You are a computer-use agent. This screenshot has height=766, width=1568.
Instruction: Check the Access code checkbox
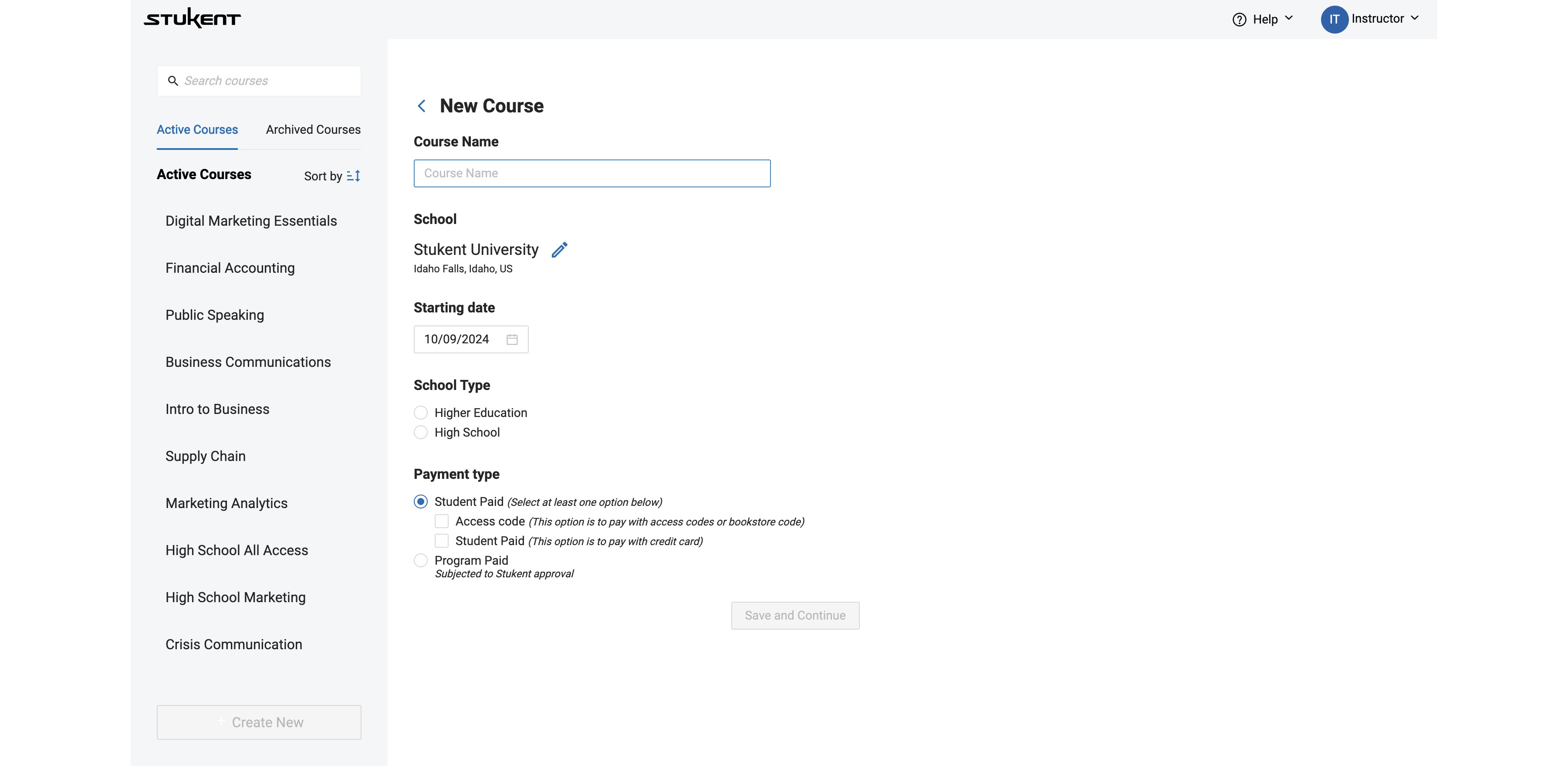tap(442, 521)
